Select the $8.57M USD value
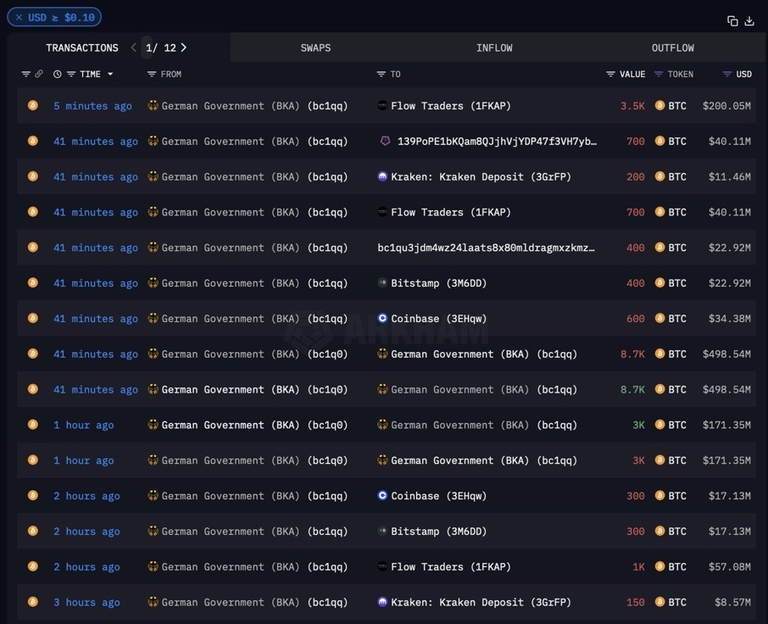The width and height of the screenshot is (768, 624). point(732,602)
